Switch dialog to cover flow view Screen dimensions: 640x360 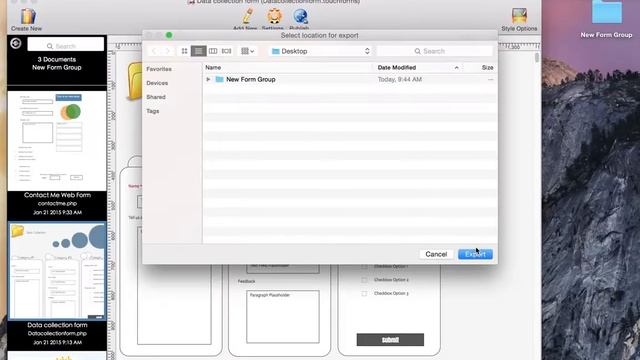(x=227, y=51)
